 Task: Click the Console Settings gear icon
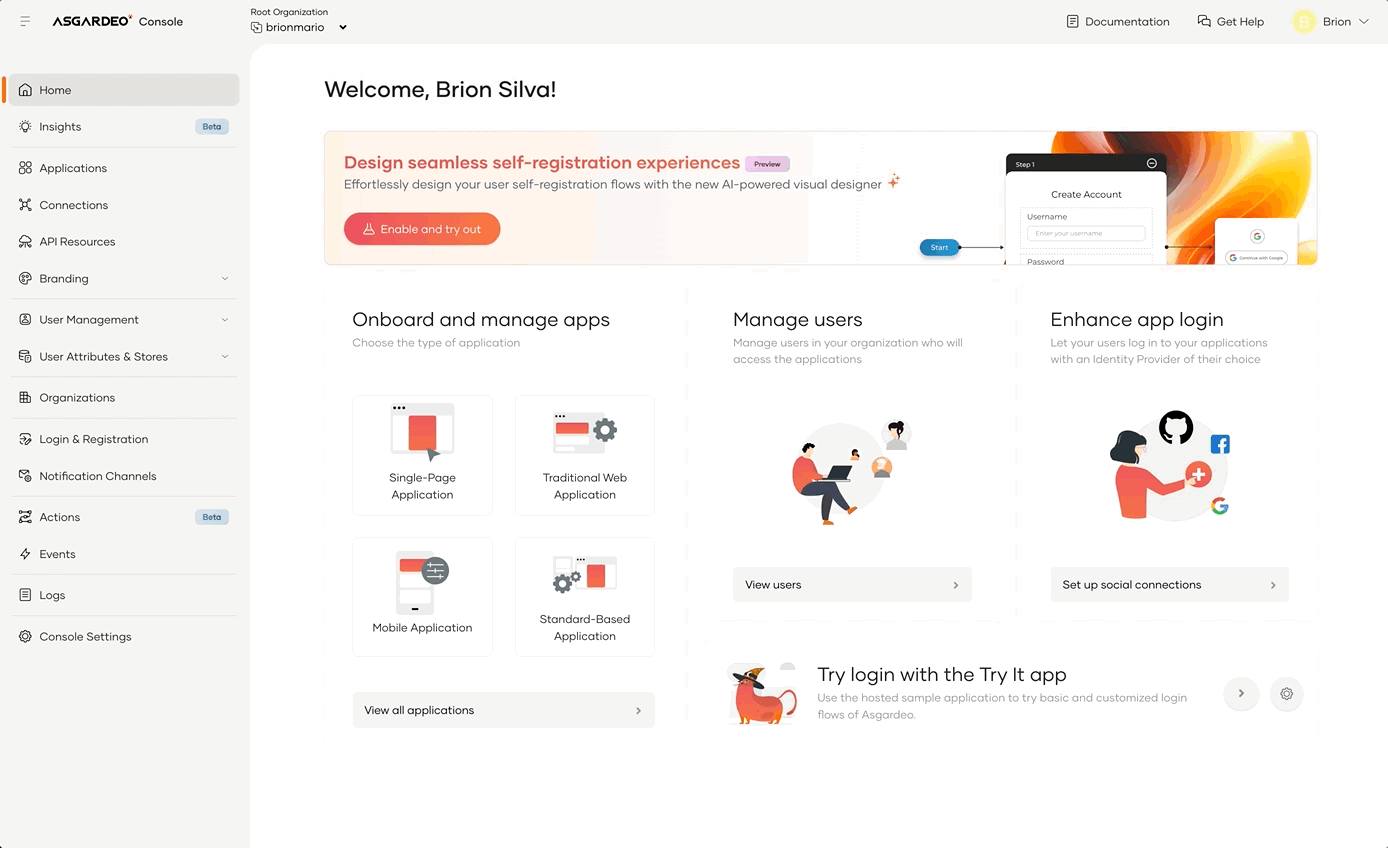pos(25,637)
